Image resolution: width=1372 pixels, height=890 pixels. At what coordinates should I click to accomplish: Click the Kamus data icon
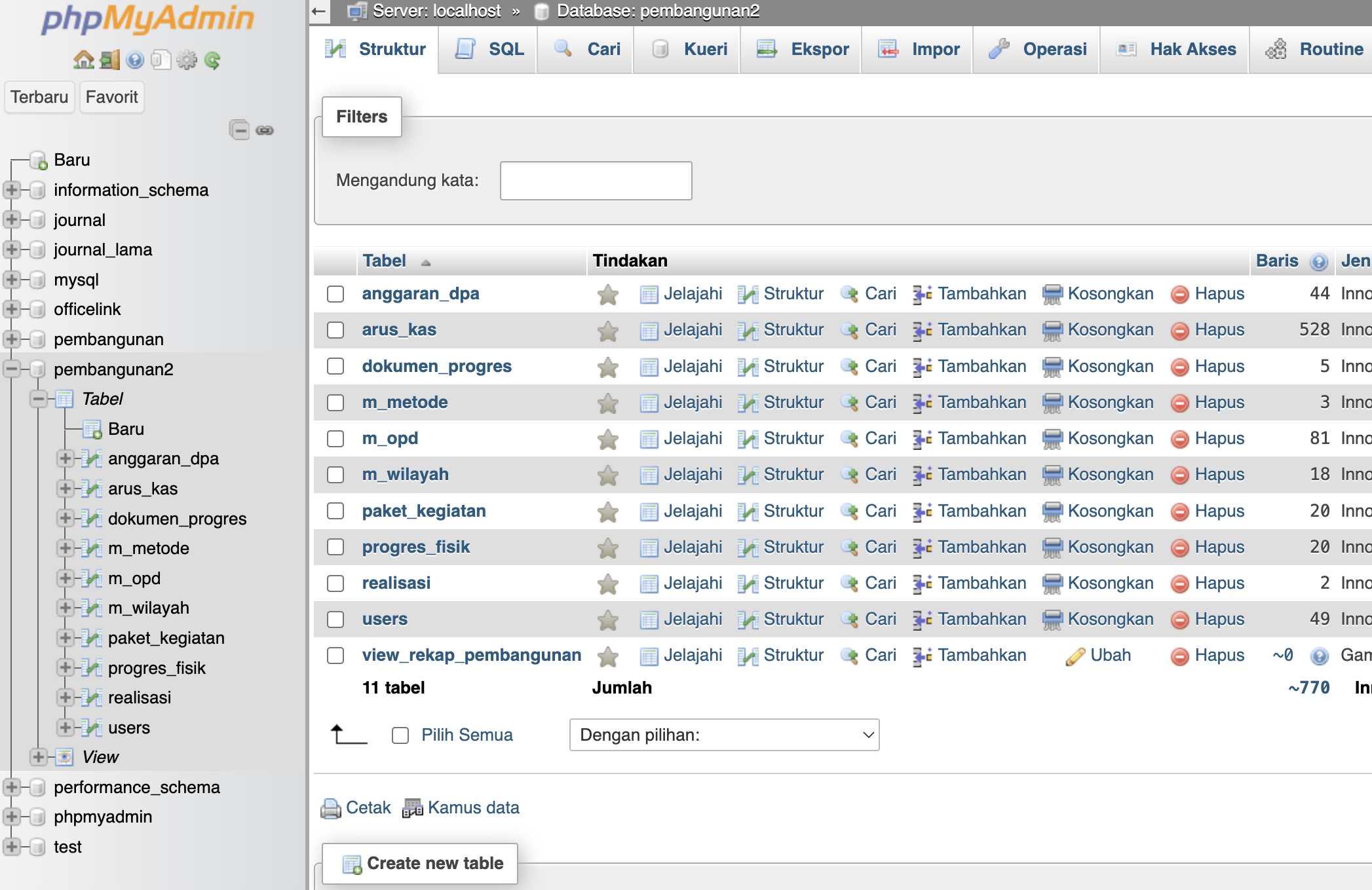coord(412,807)
